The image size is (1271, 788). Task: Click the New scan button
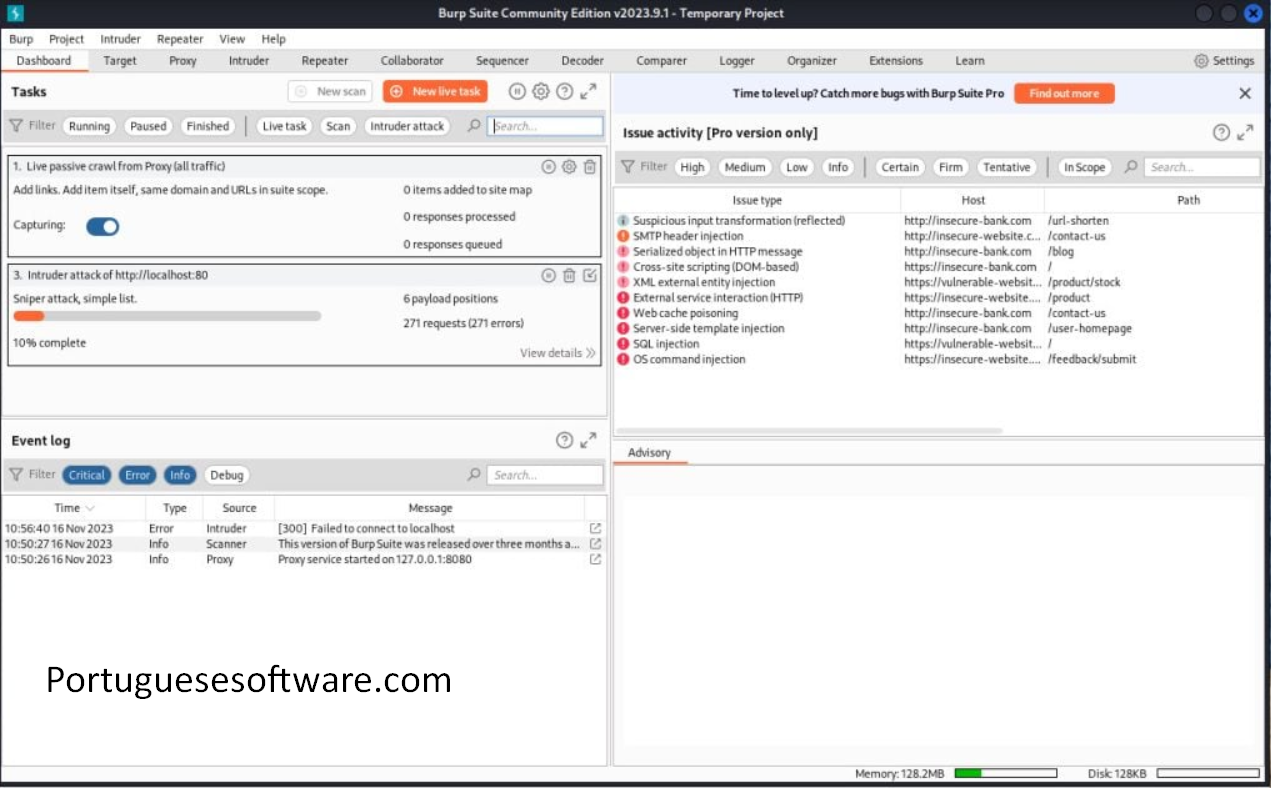pyautogui.click(x=330, y=91)
